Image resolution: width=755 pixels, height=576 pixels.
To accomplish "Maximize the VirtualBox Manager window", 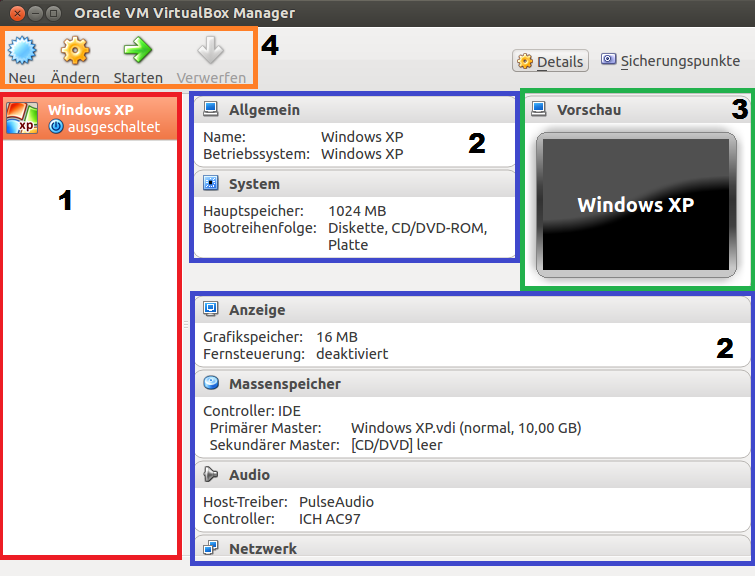I will click(x=53, y=13).
